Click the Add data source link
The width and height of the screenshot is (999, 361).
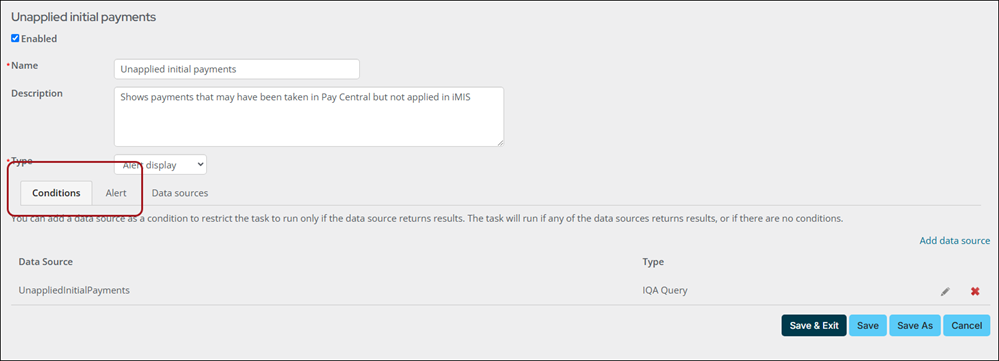click(954, 241)
